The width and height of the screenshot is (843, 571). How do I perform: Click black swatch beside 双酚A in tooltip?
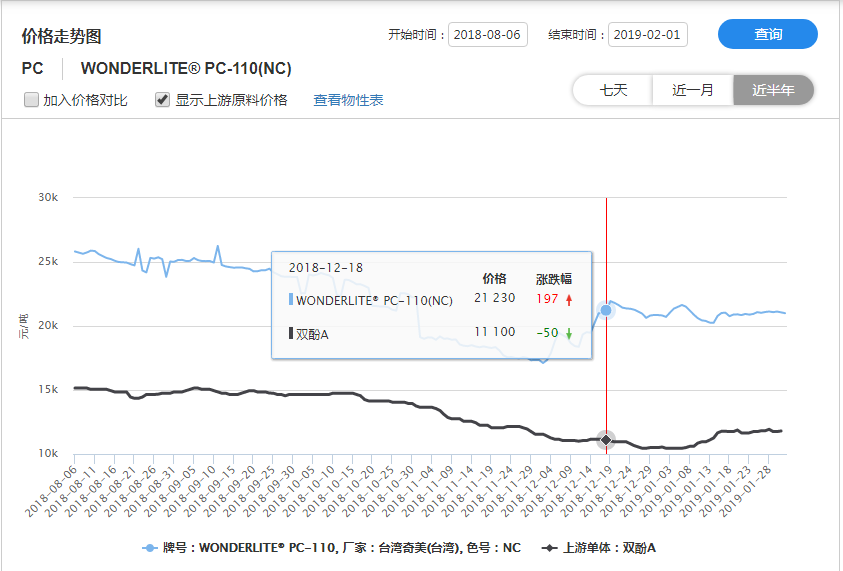291,333
